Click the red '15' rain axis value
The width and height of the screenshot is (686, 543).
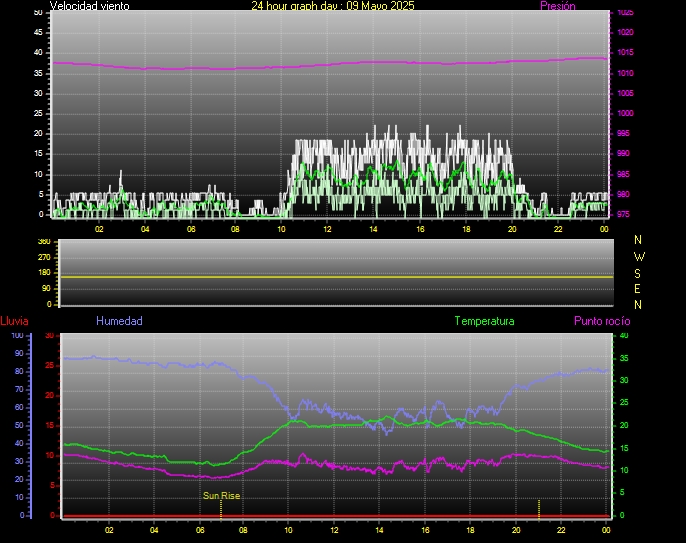point(49,425)
